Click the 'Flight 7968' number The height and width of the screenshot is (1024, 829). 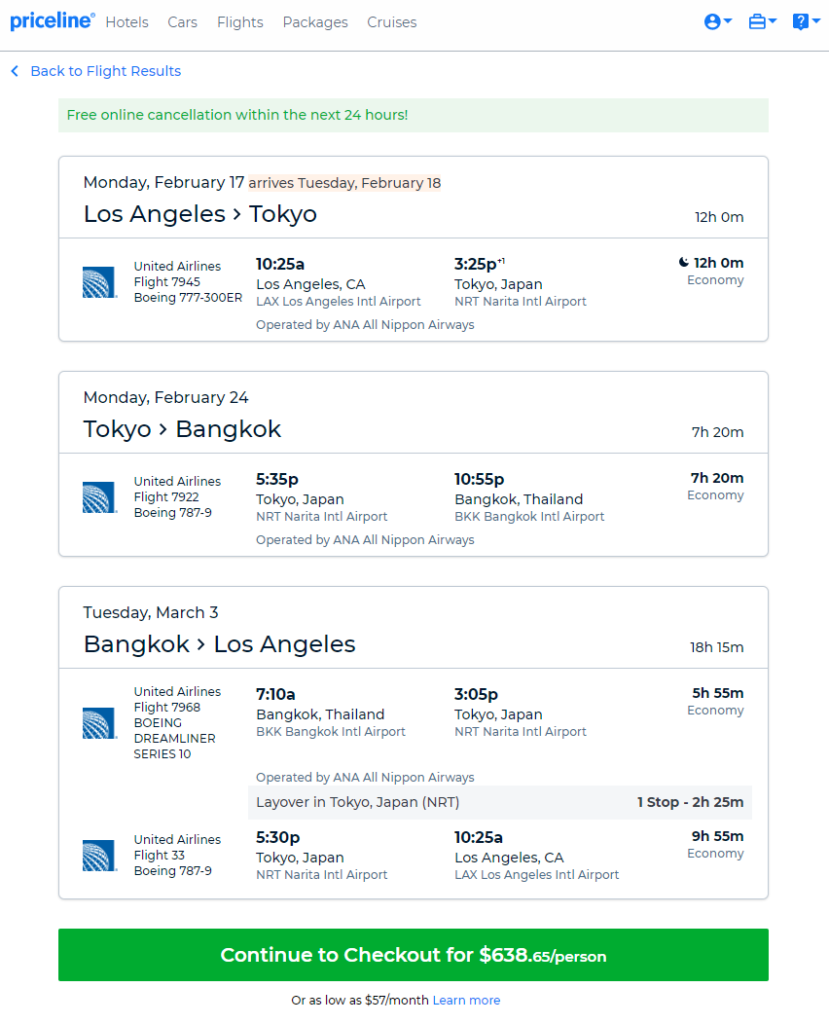[167, 707]
